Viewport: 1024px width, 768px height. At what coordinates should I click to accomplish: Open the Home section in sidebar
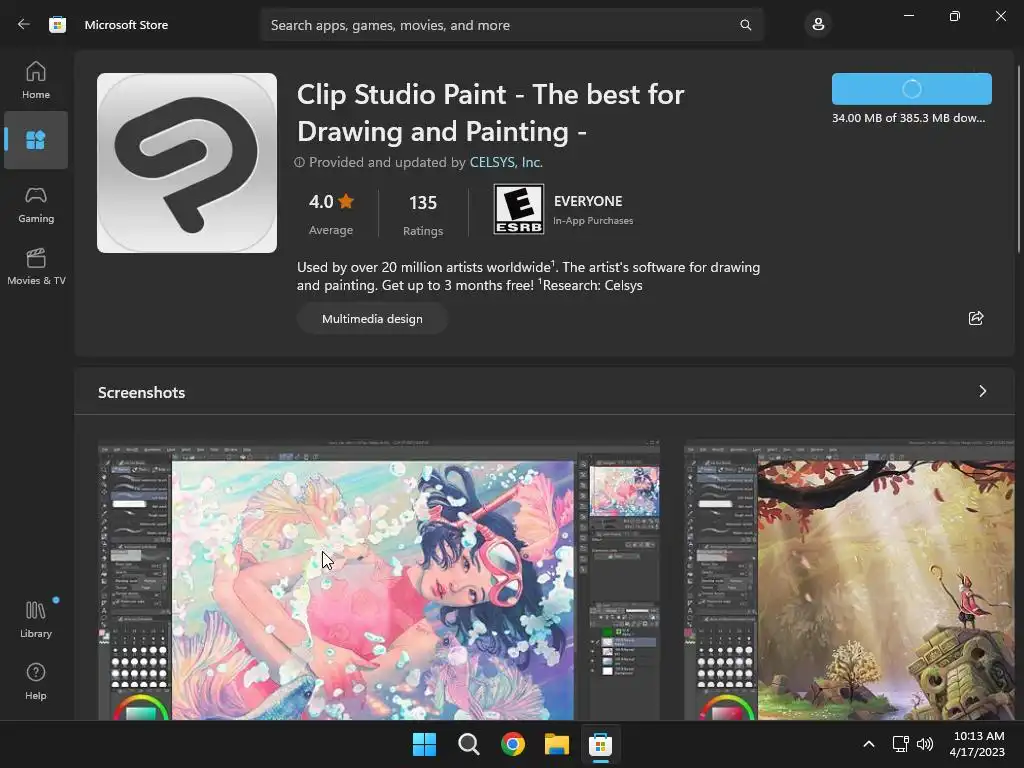click(36, 80)
